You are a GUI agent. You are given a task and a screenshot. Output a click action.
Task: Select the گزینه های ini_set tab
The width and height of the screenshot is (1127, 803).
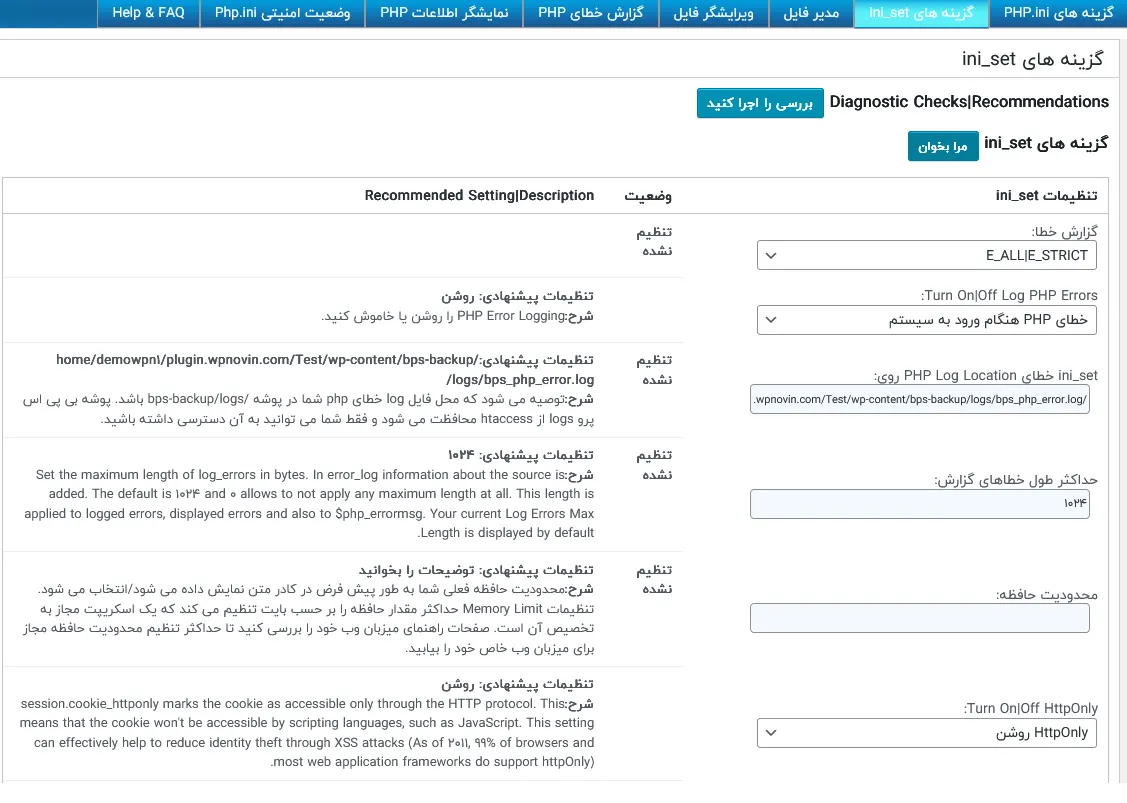pos(921,13)
